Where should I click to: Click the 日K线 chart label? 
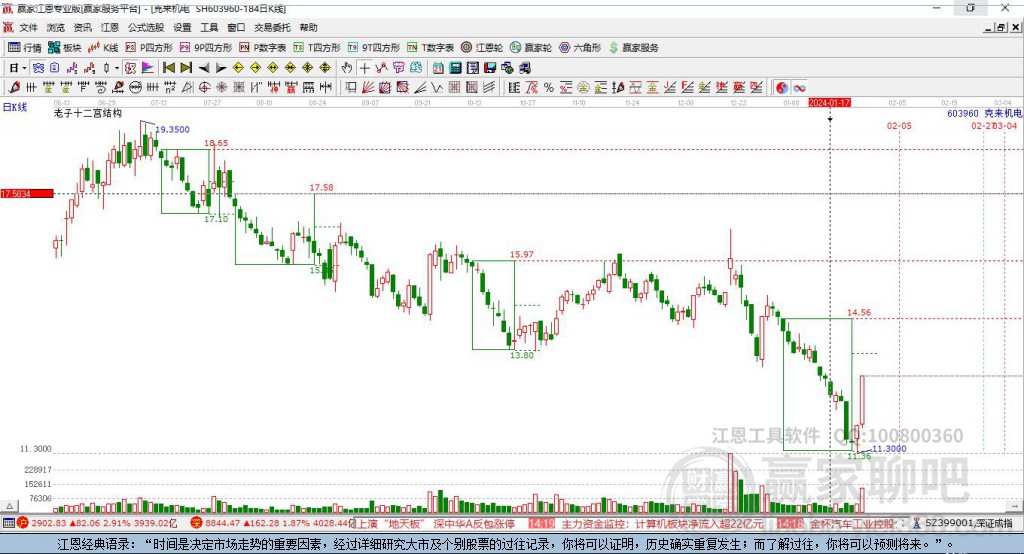coord(14,107)
